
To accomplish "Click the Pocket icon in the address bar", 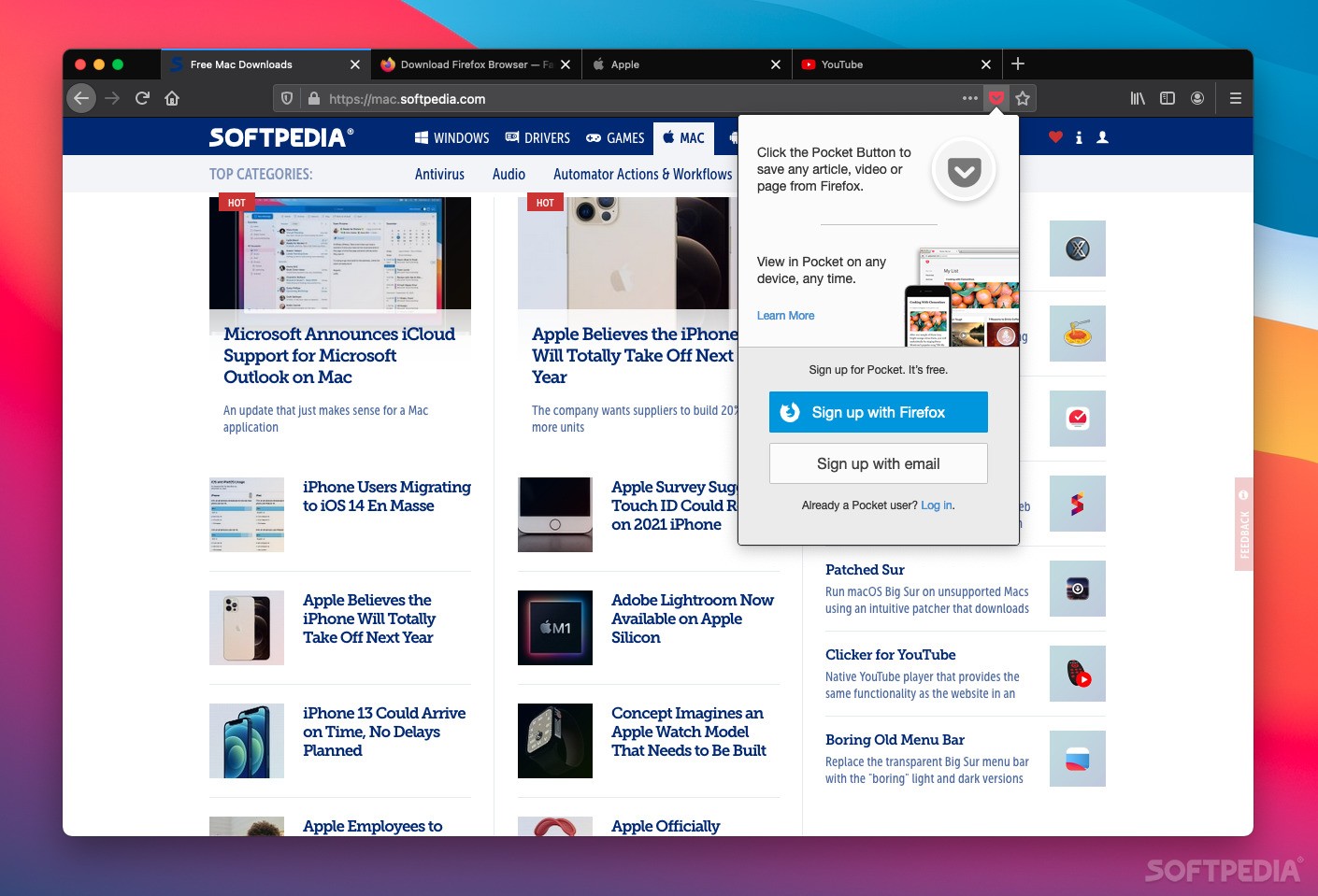I will pyautogui.click(x=996, y=98).
